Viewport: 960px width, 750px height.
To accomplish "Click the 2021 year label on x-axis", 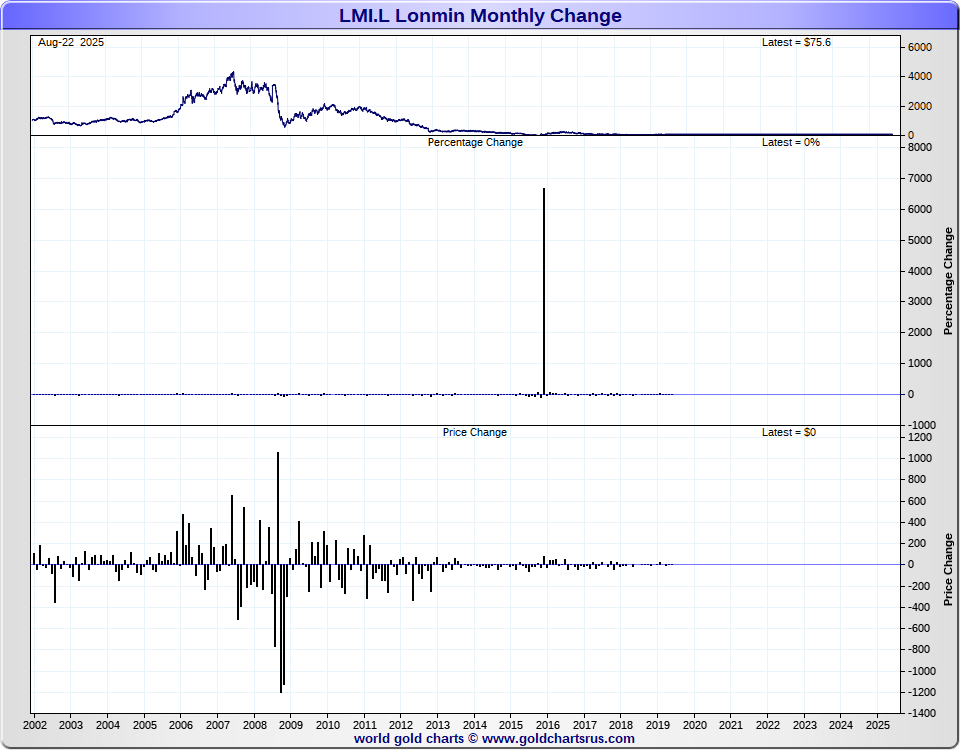I will click(x=730, y=725).
